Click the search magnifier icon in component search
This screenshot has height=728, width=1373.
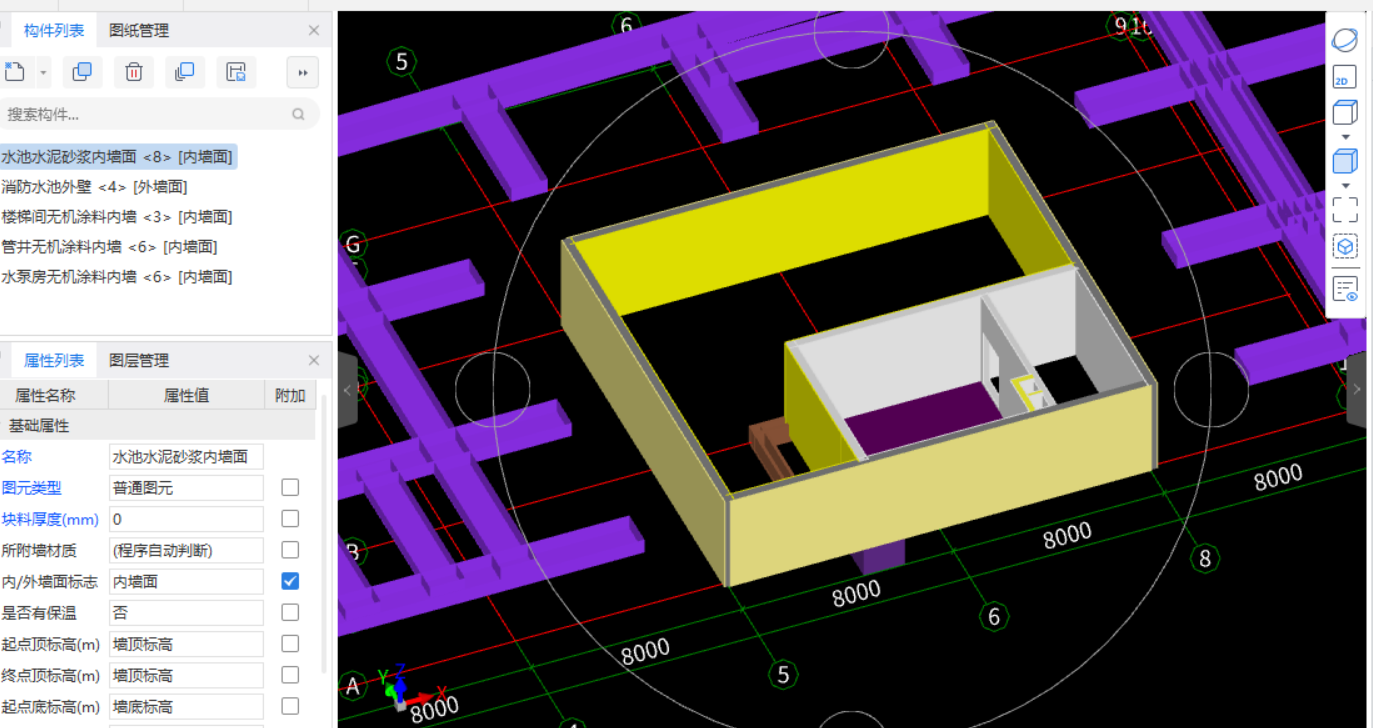[x=298, y=114]
